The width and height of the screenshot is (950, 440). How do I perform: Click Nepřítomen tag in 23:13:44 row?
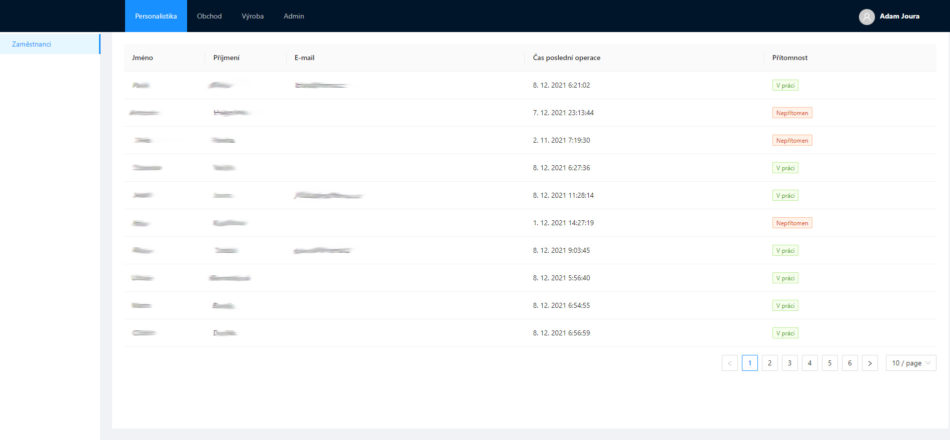[792, 113]
